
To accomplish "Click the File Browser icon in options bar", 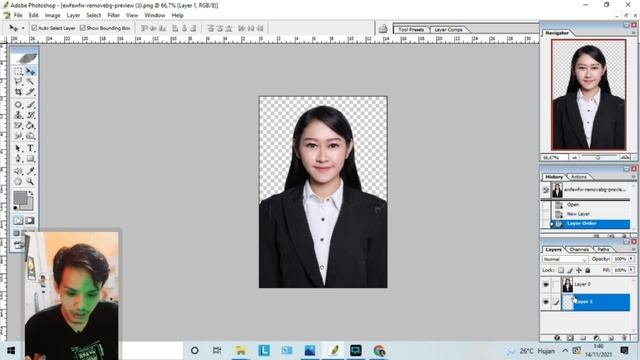I will pyautogui.click(x=383, y=28).
